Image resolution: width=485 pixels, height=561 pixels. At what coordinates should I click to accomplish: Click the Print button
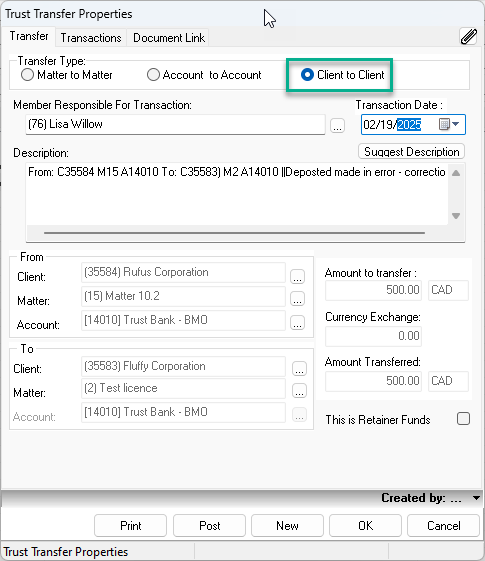(131, 526)
